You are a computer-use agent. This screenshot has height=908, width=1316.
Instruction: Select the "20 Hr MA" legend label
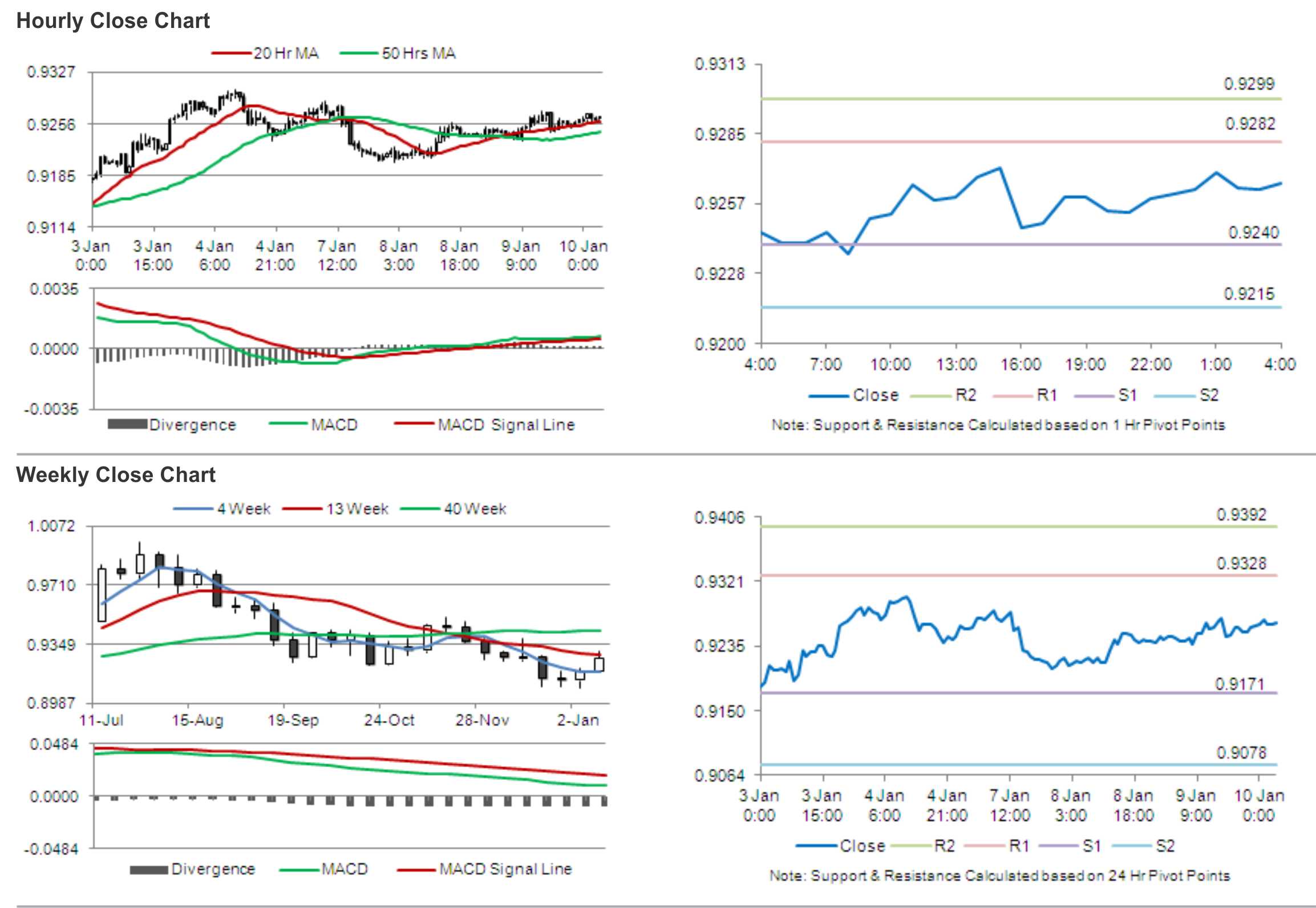286,54
